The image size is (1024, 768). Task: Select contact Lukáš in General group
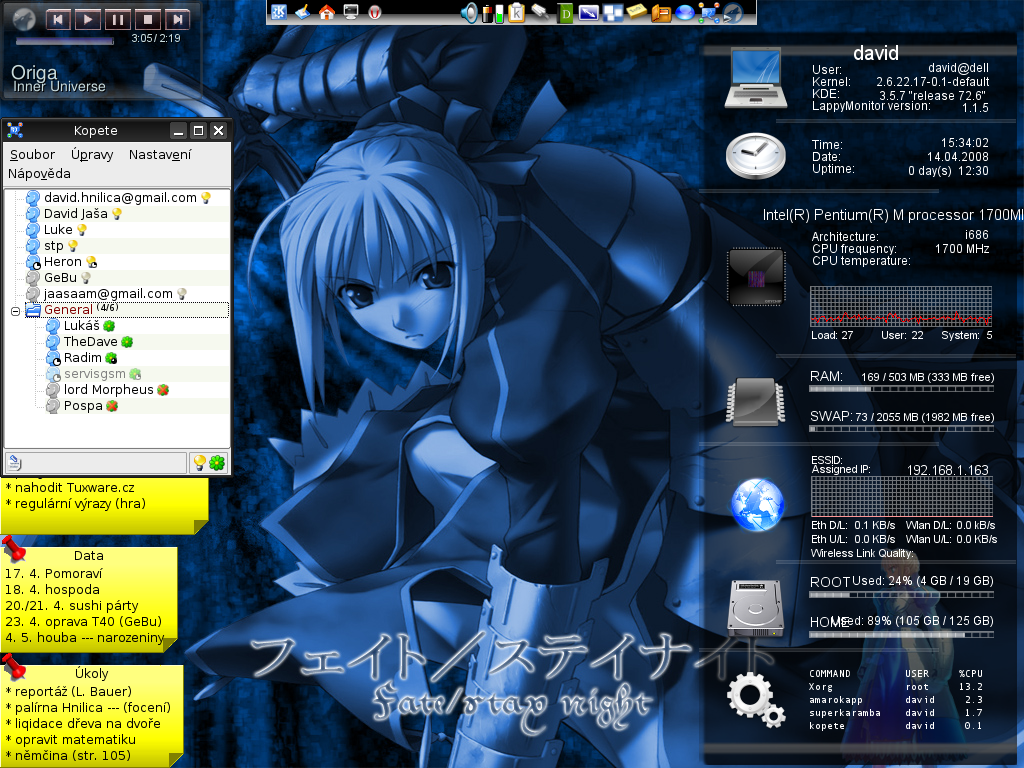coord(81,325)
